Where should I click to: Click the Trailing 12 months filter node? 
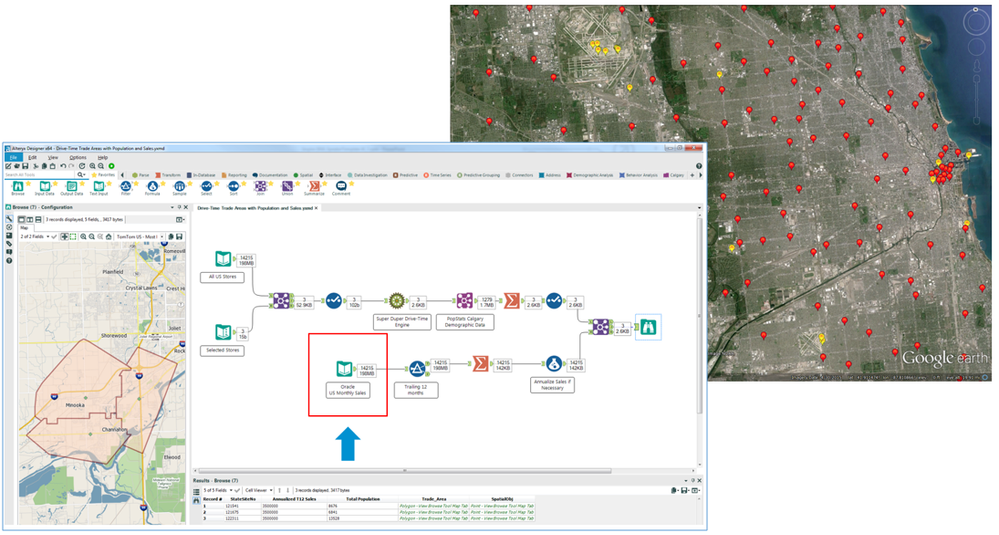coord(417,368)
